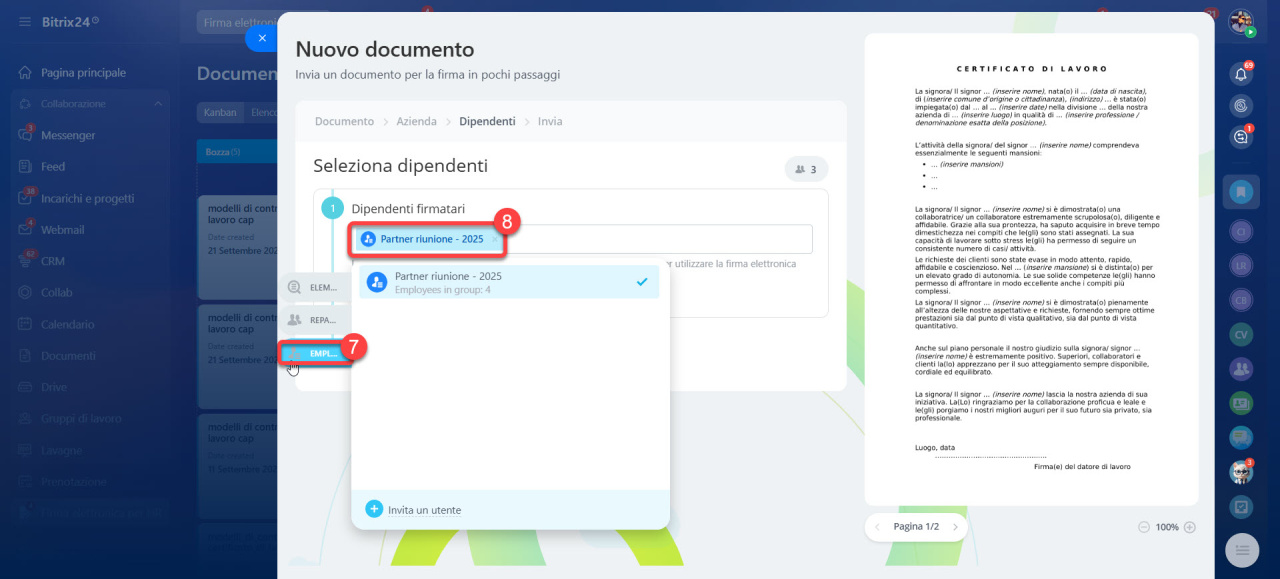Close the Nuovo documento slider panel
Viewport: 1280px width, 579px height.
point(262,38)
